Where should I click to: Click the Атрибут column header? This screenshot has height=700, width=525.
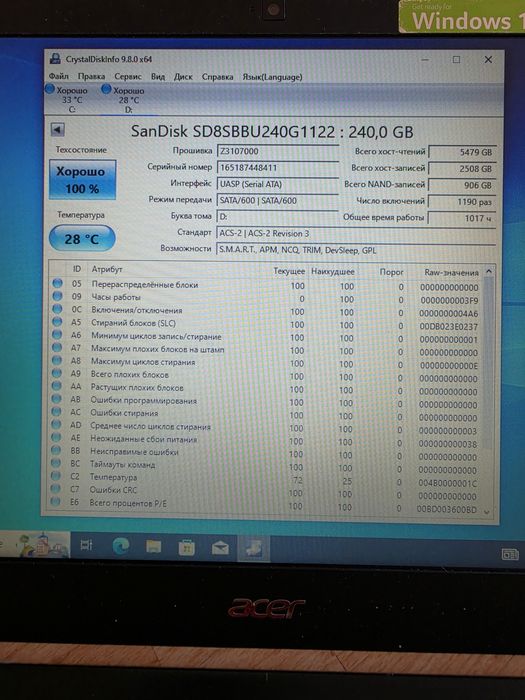point(107,269)
